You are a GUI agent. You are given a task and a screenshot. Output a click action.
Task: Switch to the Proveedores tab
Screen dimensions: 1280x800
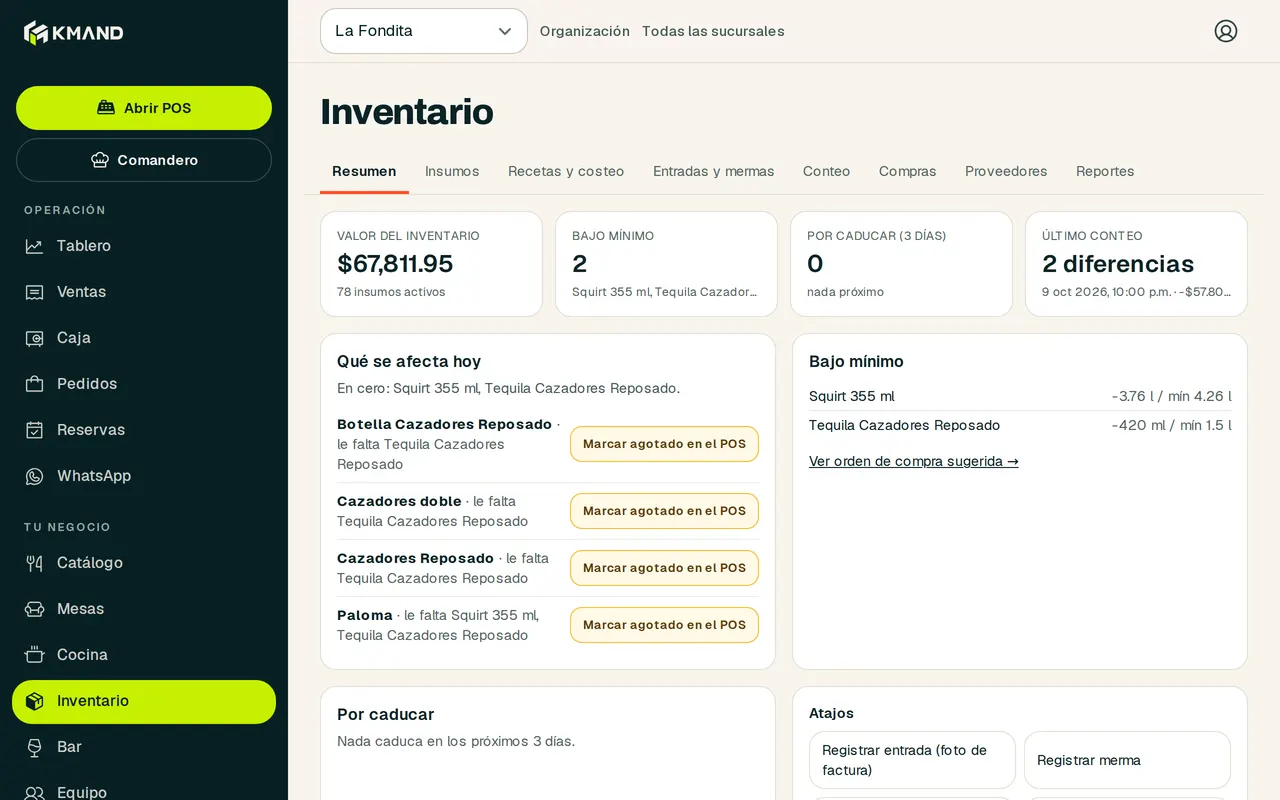click(1006, 171)
